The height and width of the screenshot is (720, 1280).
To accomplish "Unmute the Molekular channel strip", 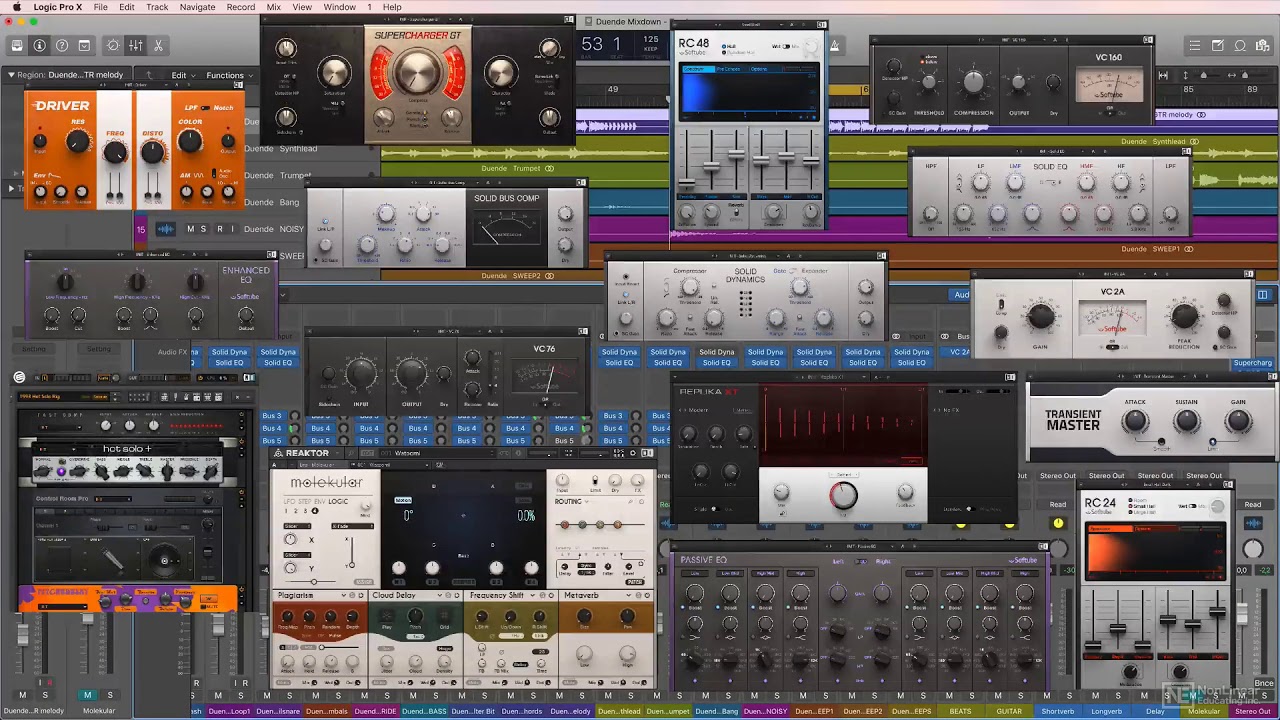I will 87,695.
